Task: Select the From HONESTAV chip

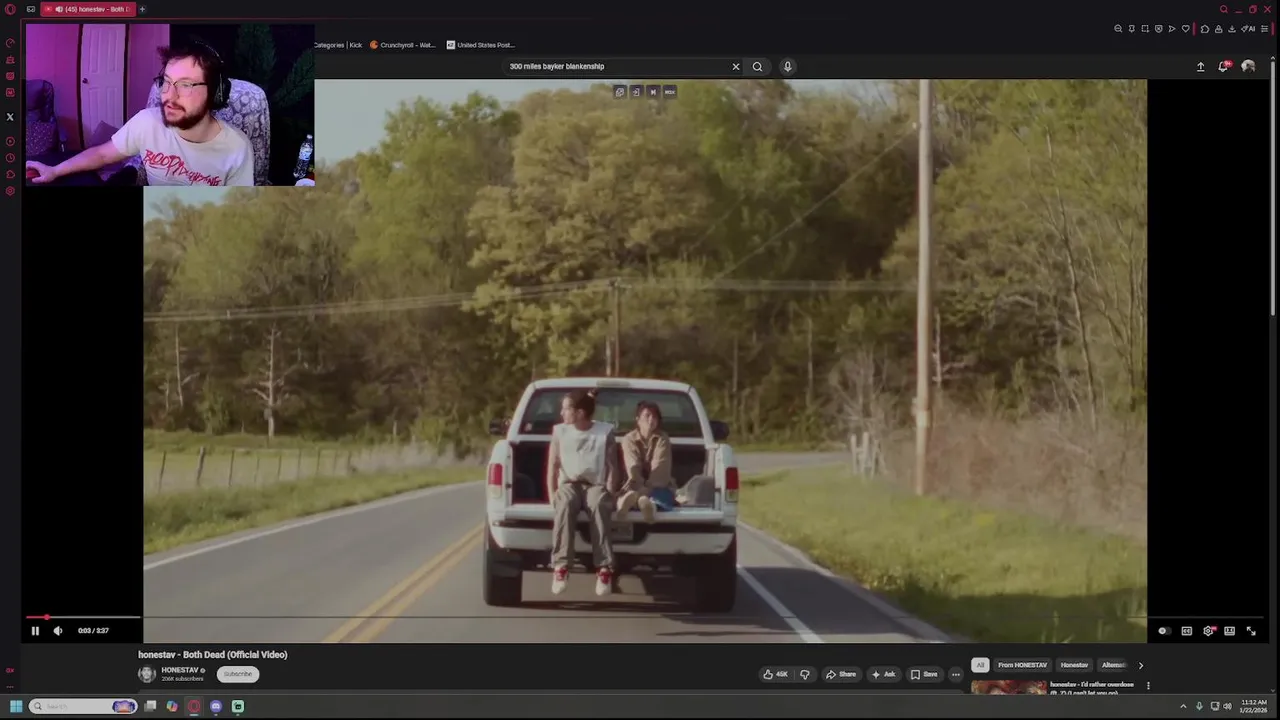Action: [x=1022, y=665]
